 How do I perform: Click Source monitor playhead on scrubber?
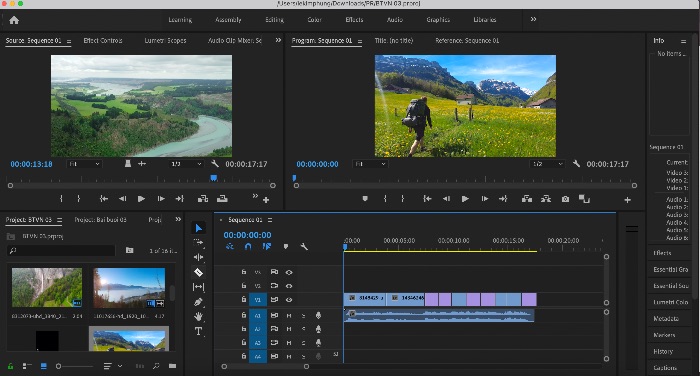pyautogui.click(x=214, y=178)
